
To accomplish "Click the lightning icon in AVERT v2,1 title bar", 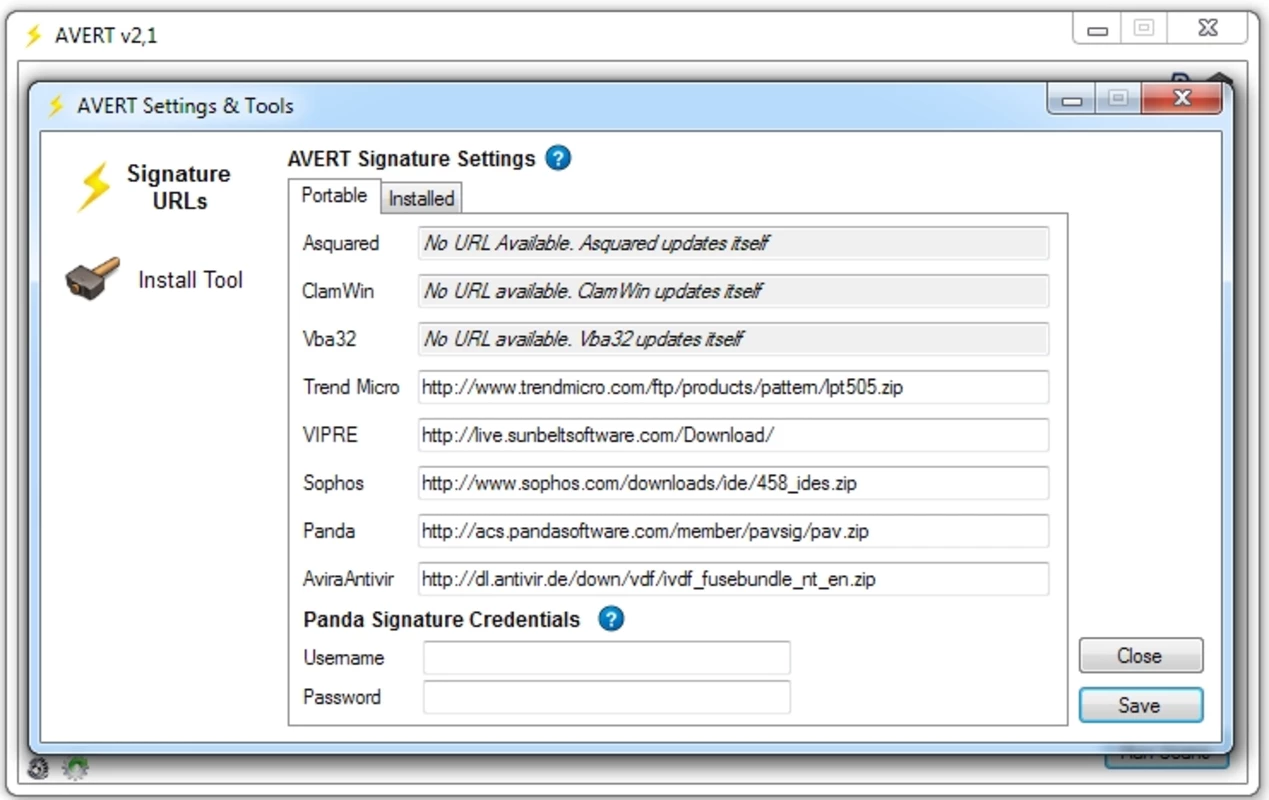I will pos(34,36).
